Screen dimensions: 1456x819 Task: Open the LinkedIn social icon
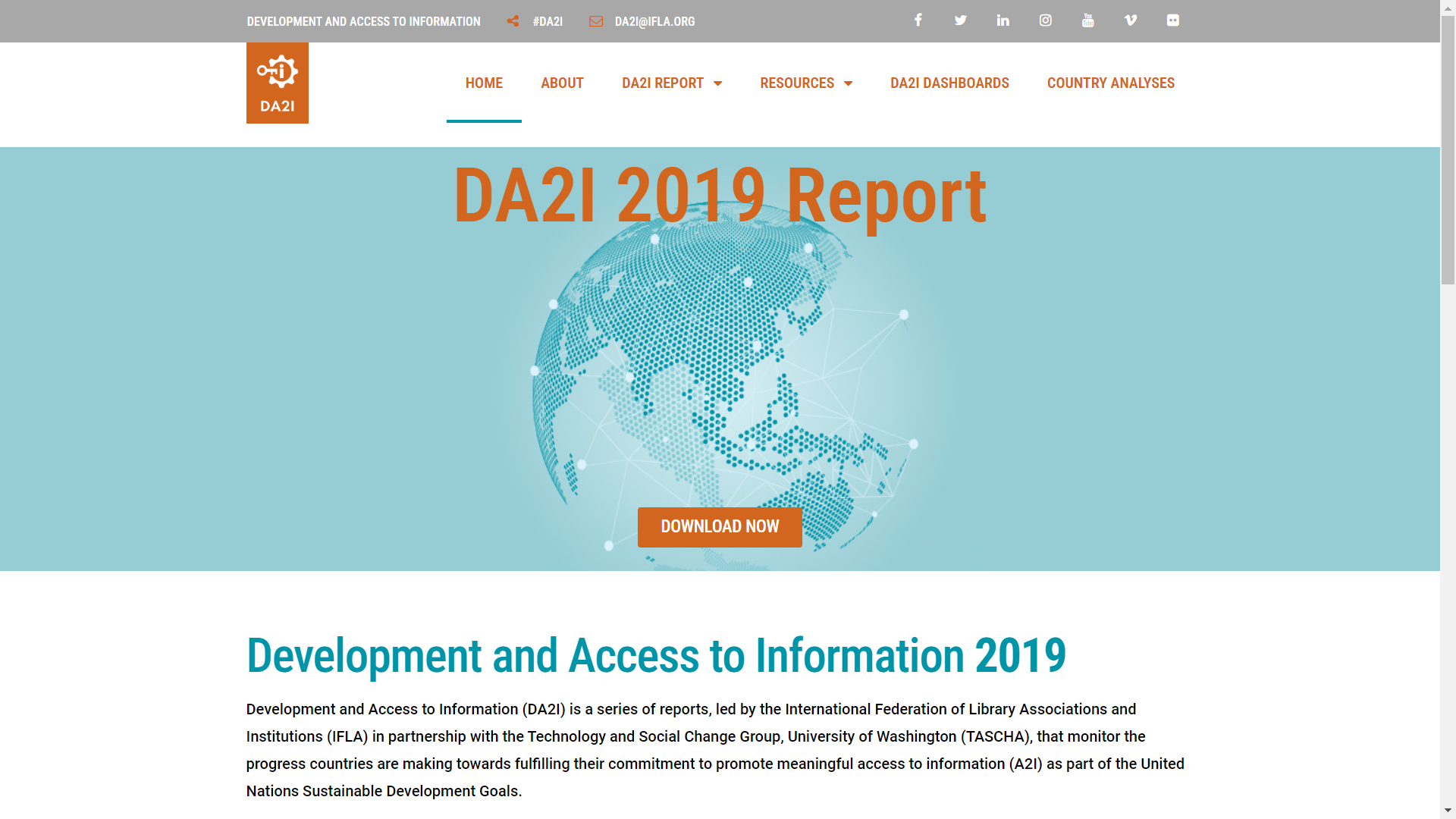coord(1003,20)
